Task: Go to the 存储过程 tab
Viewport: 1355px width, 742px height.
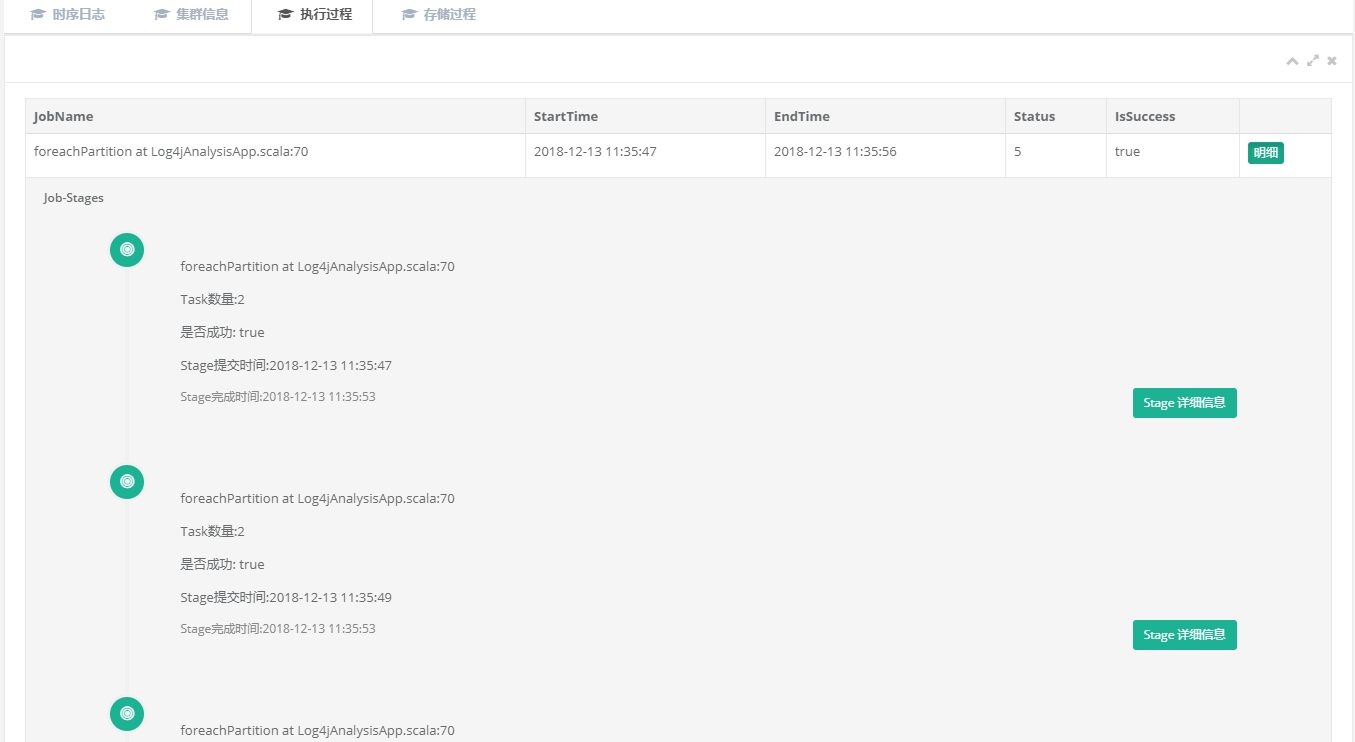Action: pos(438,15)
